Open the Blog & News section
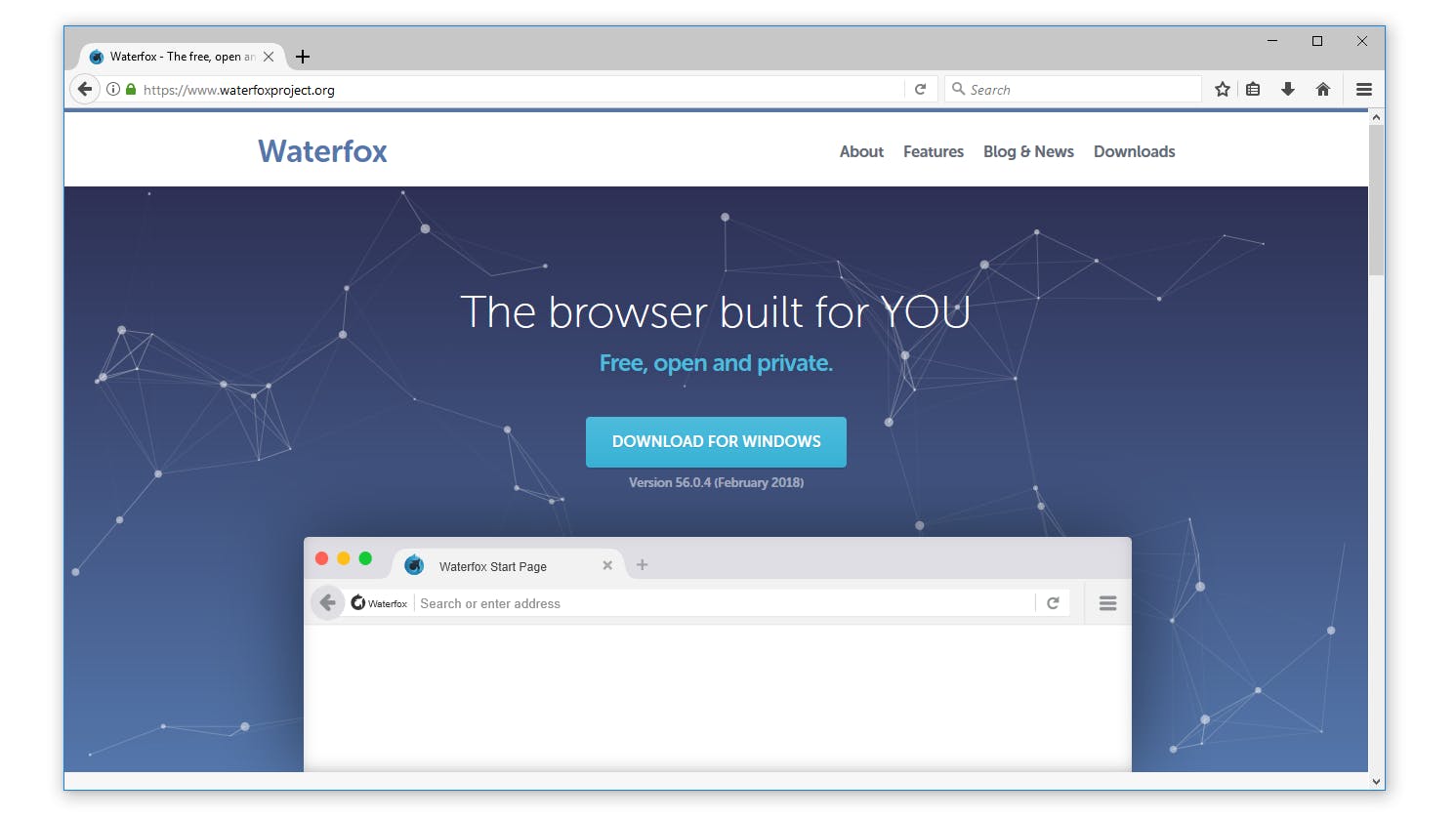Screen dimensions: 1456x819 [x=1028, y=152]
